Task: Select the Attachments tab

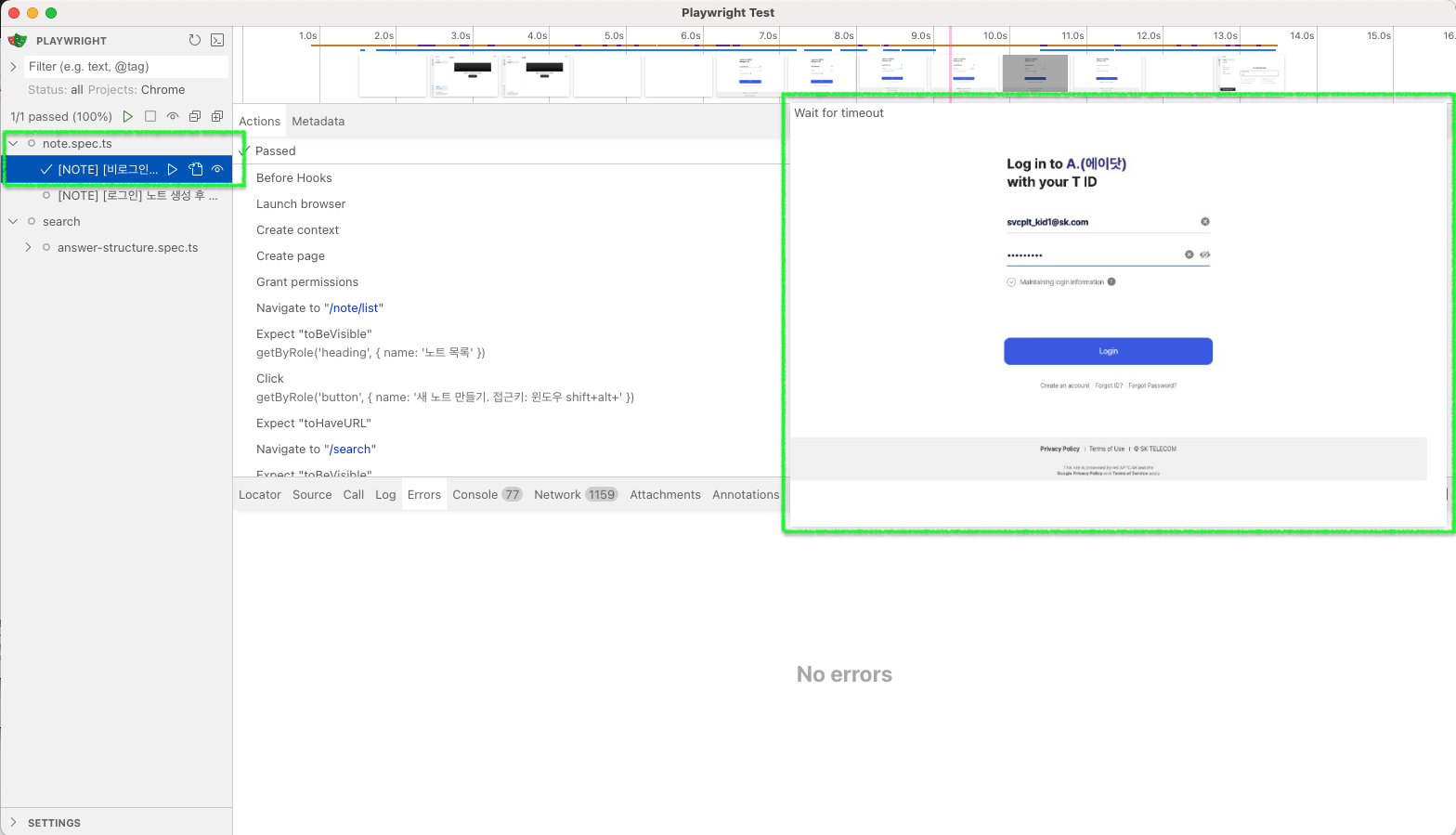Action: (665, 494)
